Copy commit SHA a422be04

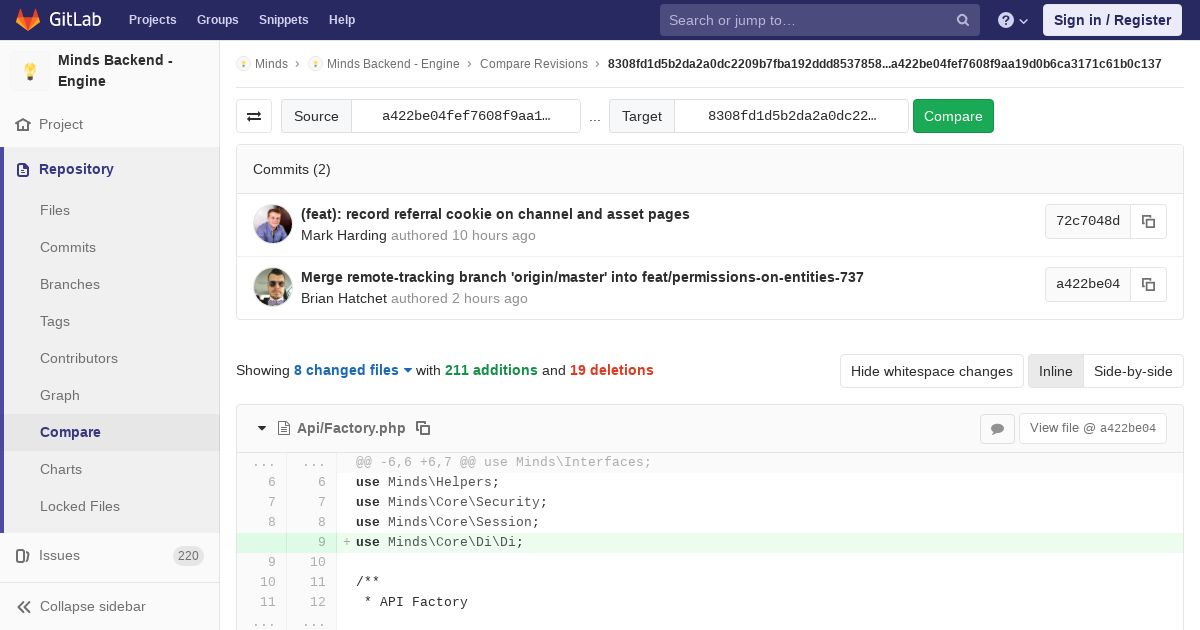click(1148, 285)
